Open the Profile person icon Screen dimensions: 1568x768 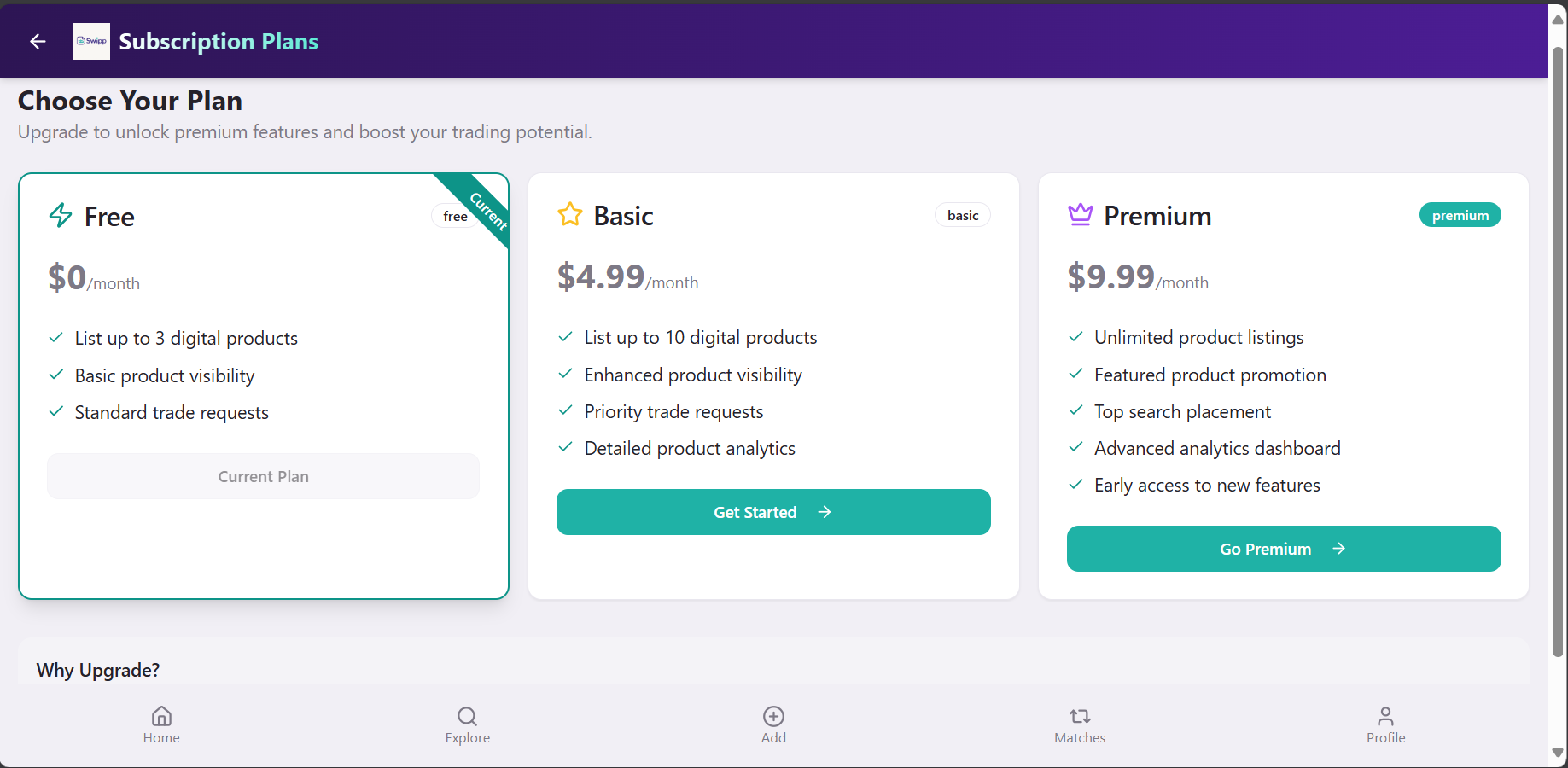tap(1385, 725)
